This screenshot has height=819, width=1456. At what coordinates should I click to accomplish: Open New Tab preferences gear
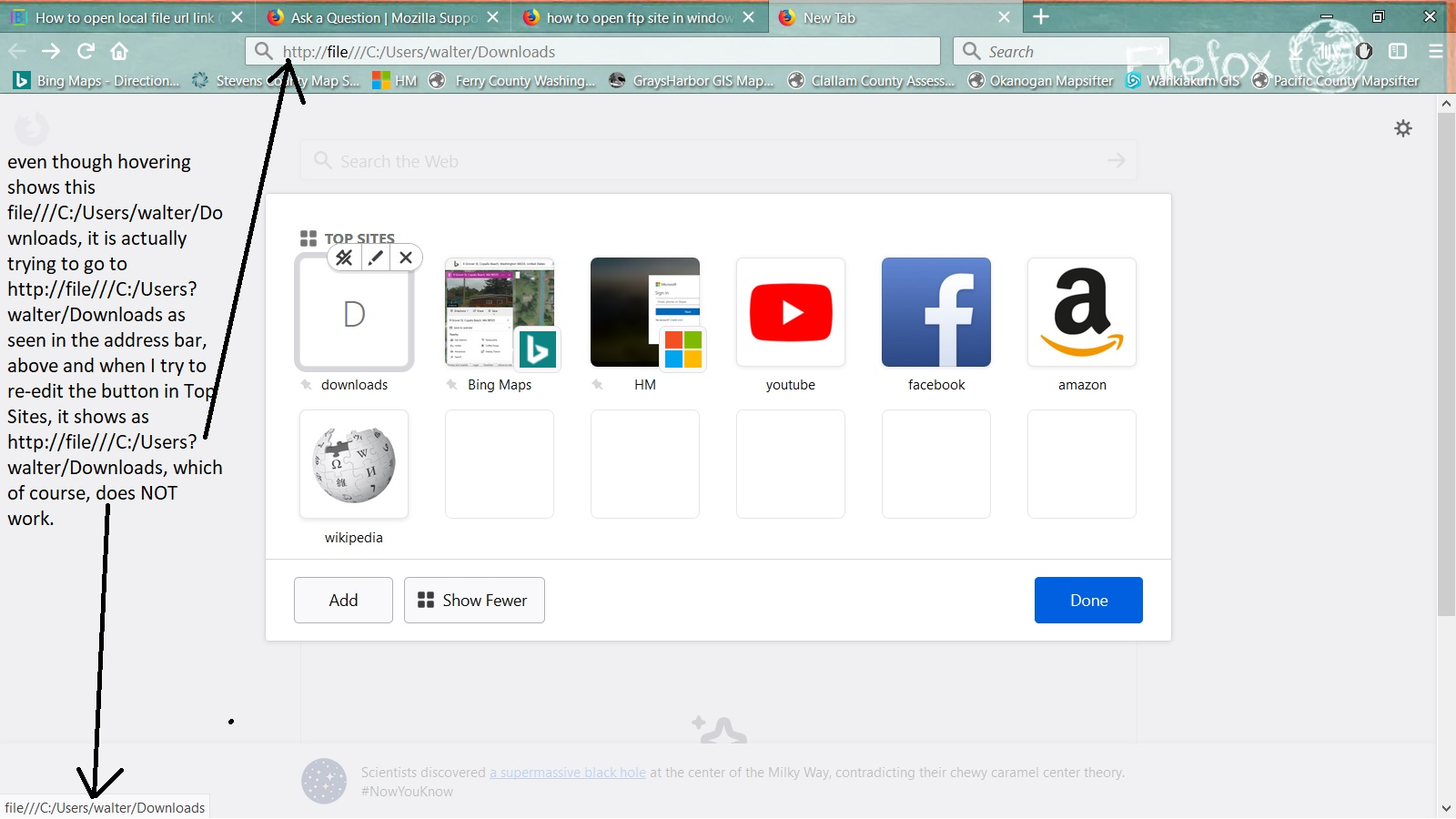[1403, 128]
